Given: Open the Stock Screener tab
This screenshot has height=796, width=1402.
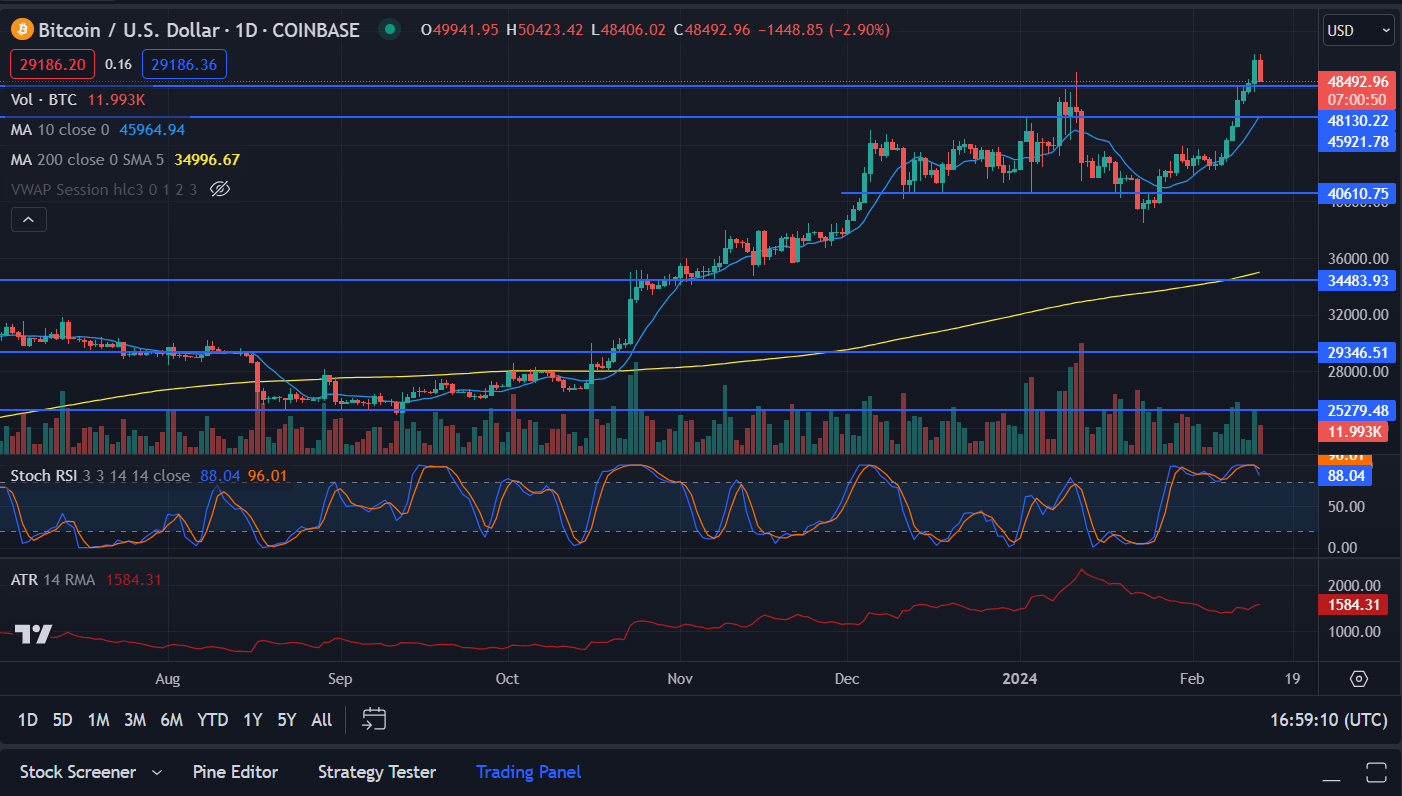Looking at the screenshot, I should click(x=78, y=772).
